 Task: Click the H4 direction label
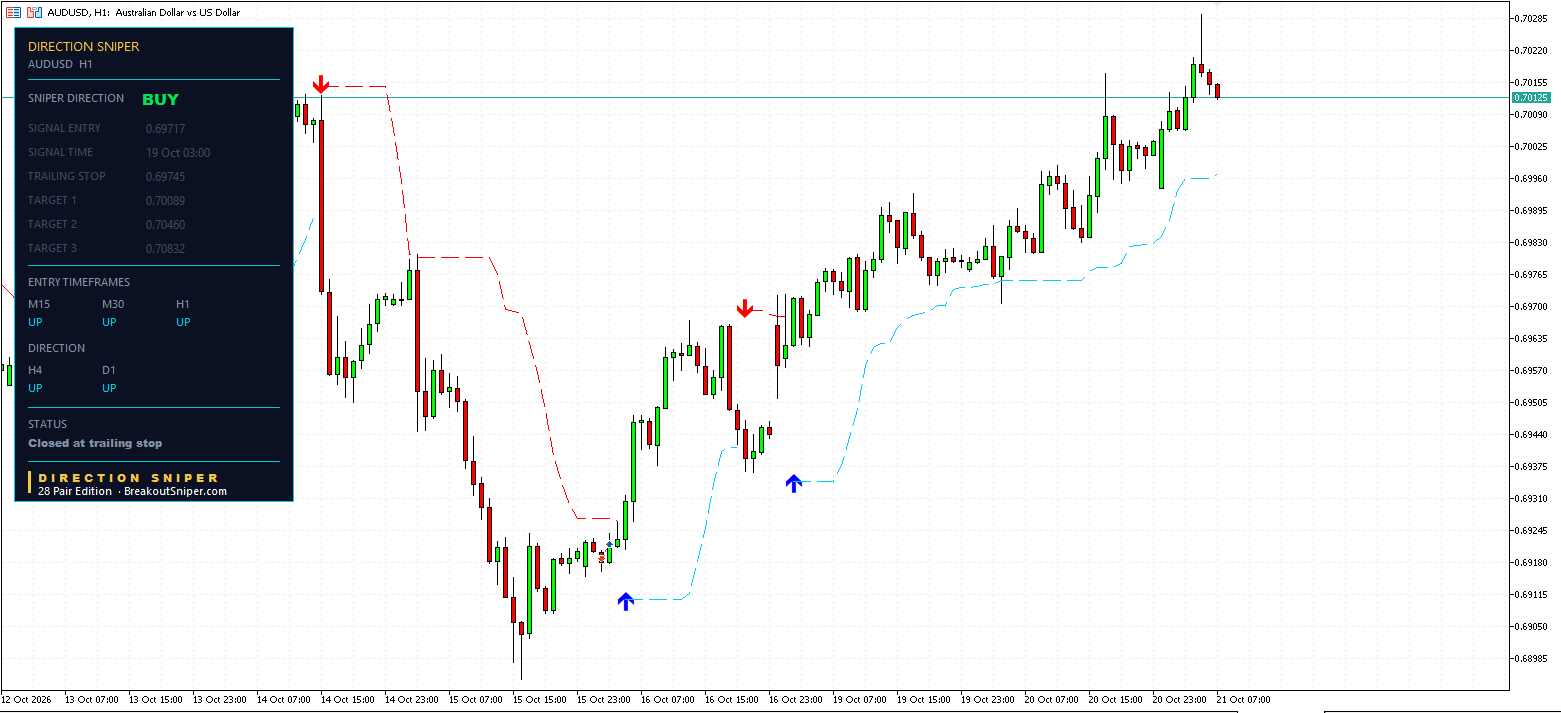(35, 370)
